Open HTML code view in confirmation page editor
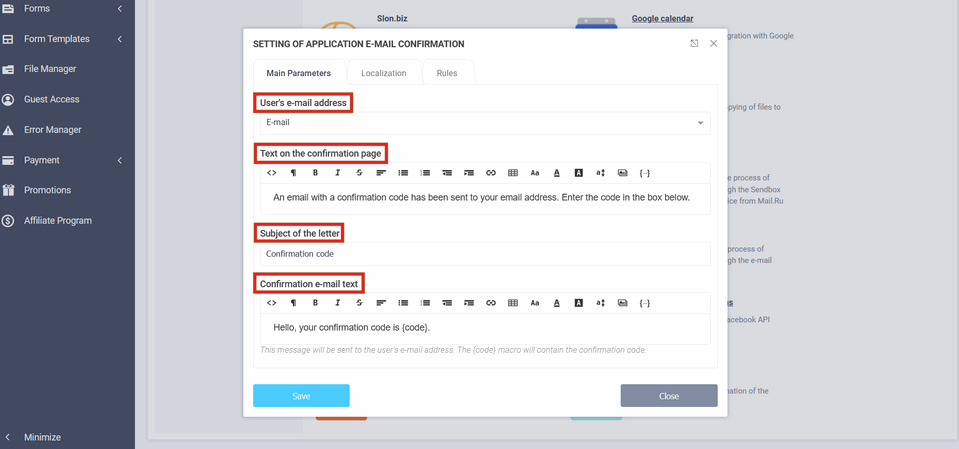Image resolution: width=959 pixels, height=449 pixels. coord(271,173)
